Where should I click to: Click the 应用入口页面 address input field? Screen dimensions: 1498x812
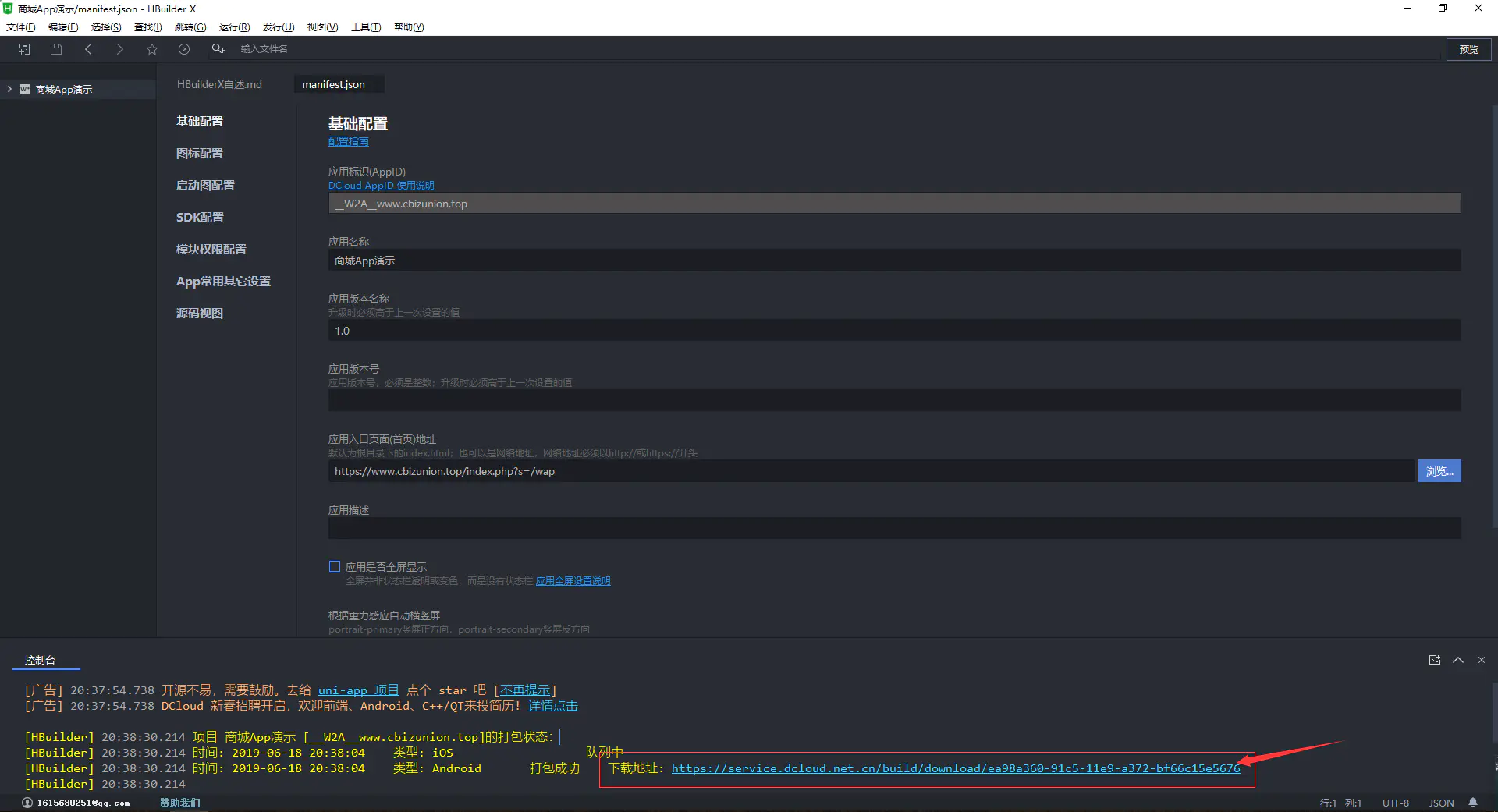871,471
